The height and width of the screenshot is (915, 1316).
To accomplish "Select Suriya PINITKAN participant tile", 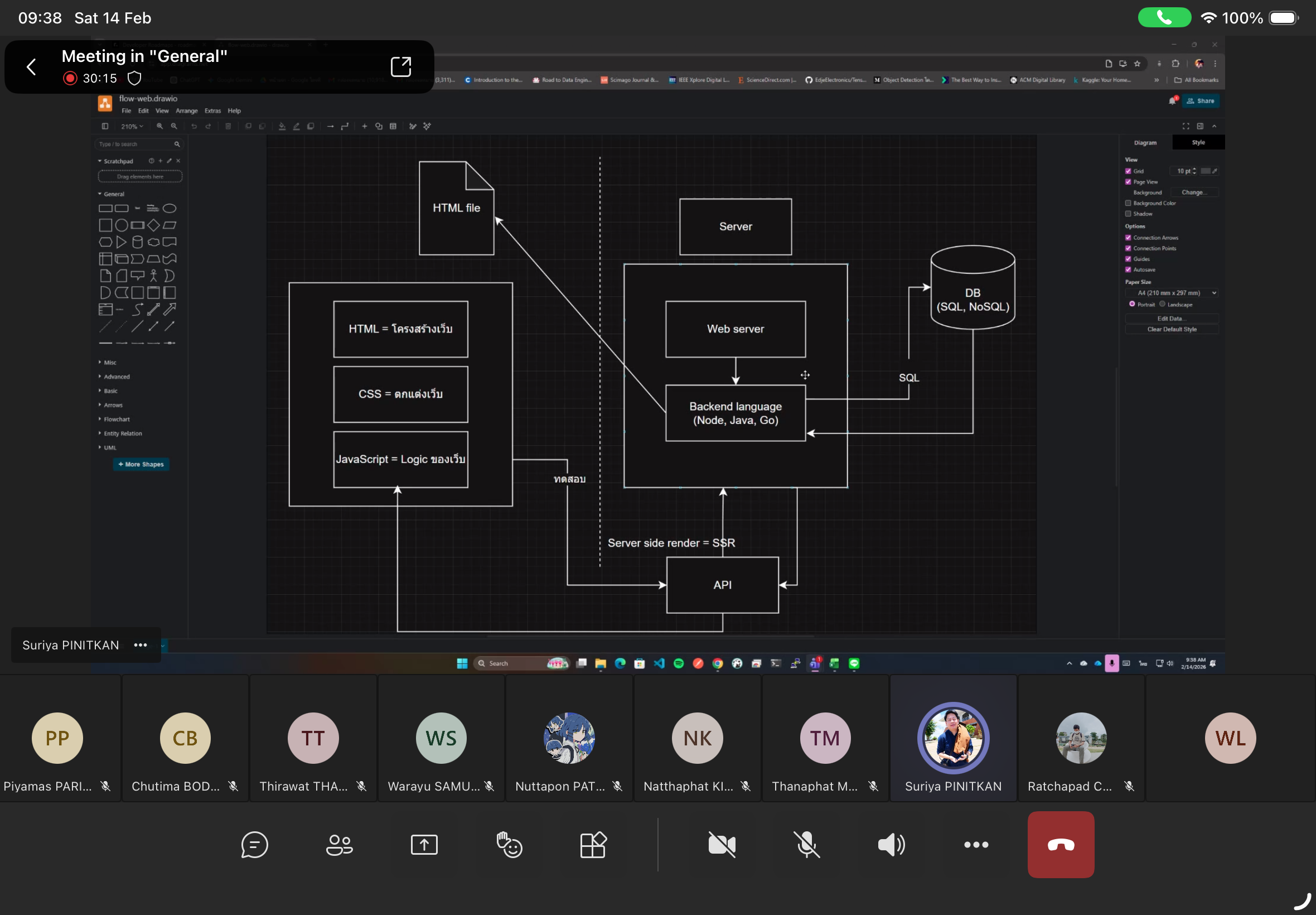I will click(x=953, y=739).
